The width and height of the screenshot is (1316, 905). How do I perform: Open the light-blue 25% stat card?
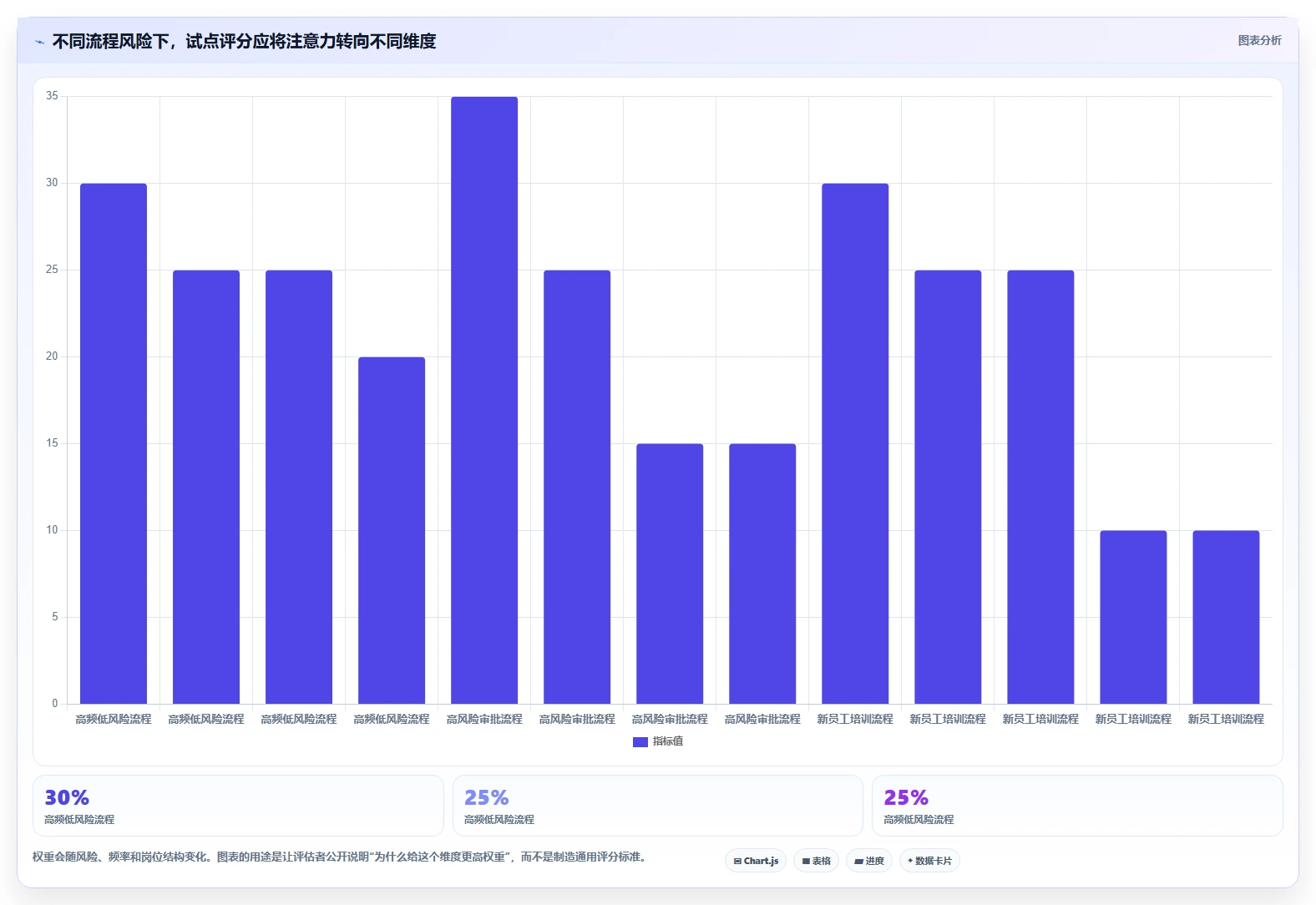tap(658, 806)
